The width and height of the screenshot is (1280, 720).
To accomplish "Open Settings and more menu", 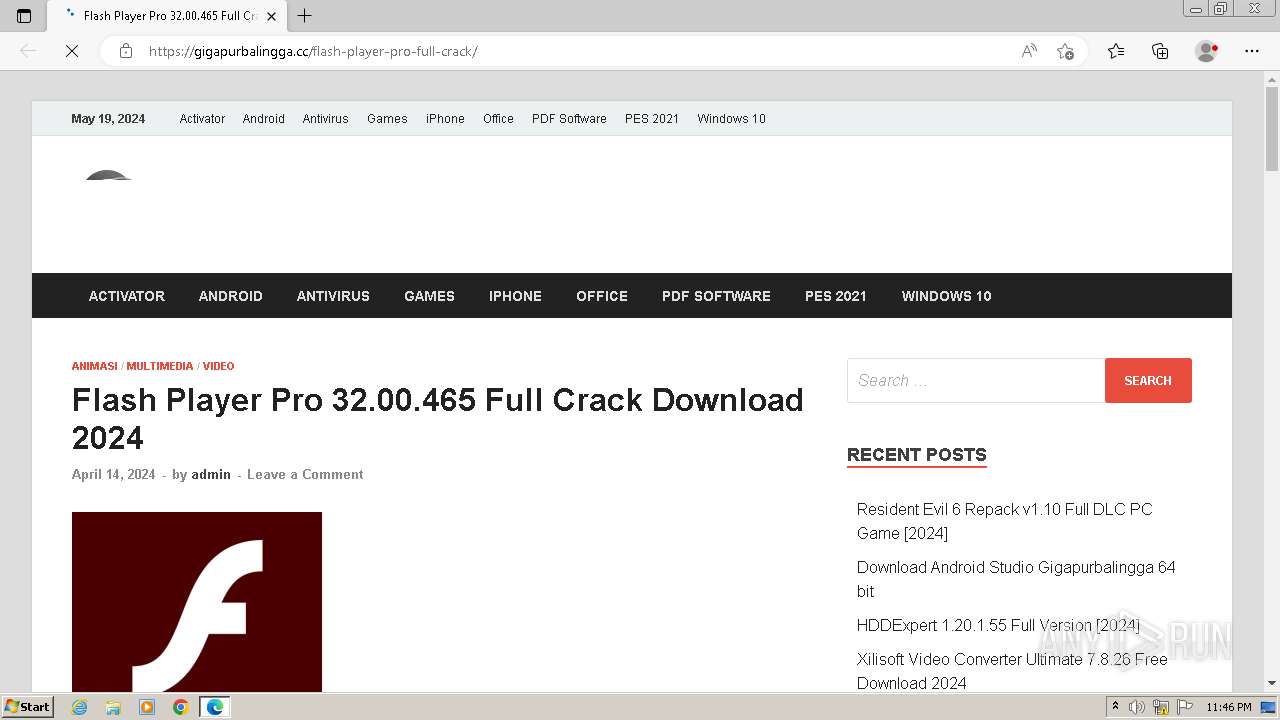I will coord(1252,51).
